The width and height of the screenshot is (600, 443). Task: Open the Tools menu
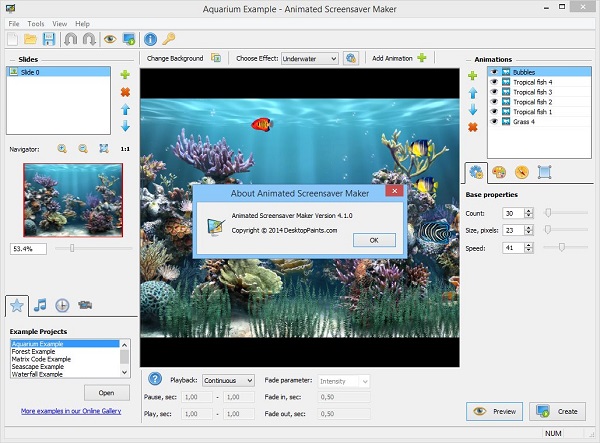(x=36, y=24)
